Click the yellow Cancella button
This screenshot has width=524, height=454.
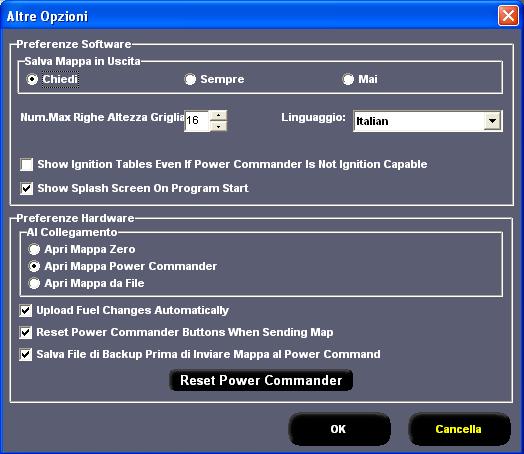coord(459,429)
